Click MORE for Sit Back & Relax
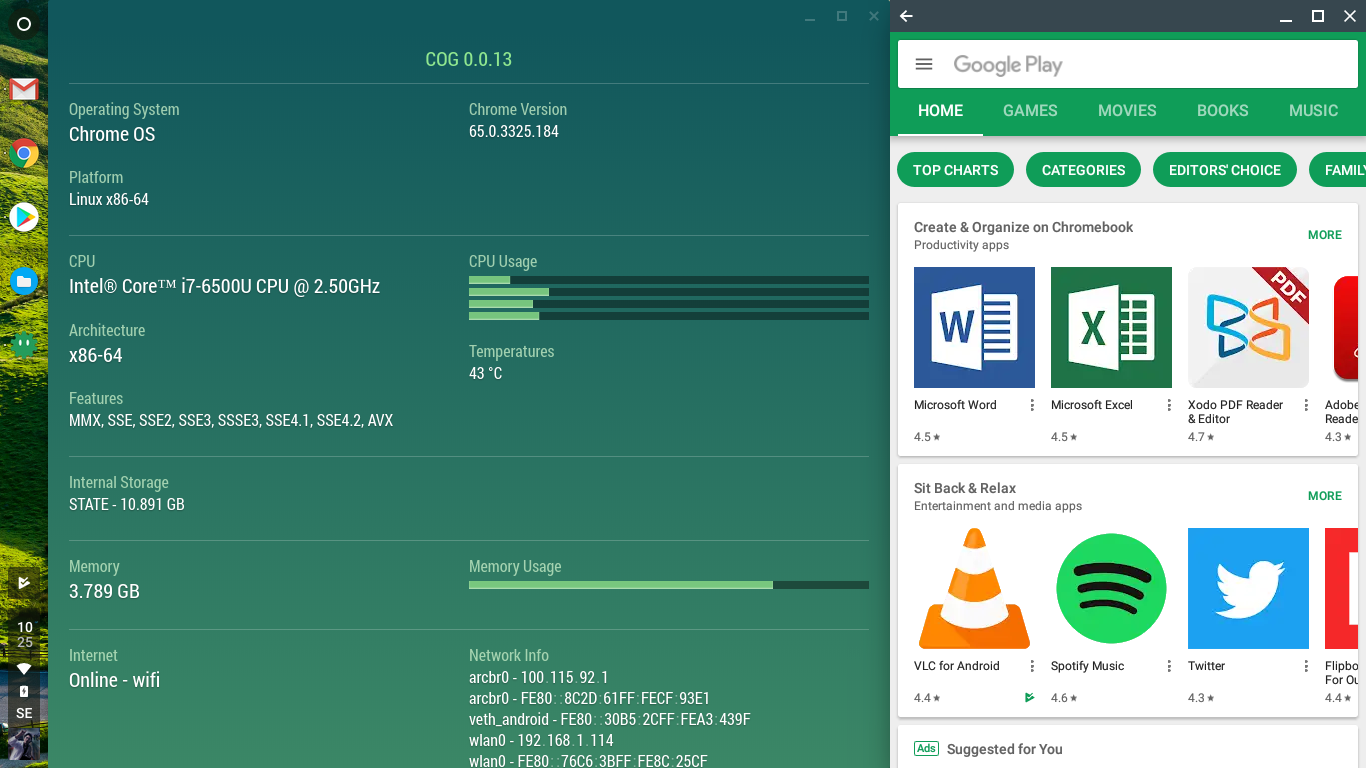The image size is (1366, 768). (x=1325, y=496)
